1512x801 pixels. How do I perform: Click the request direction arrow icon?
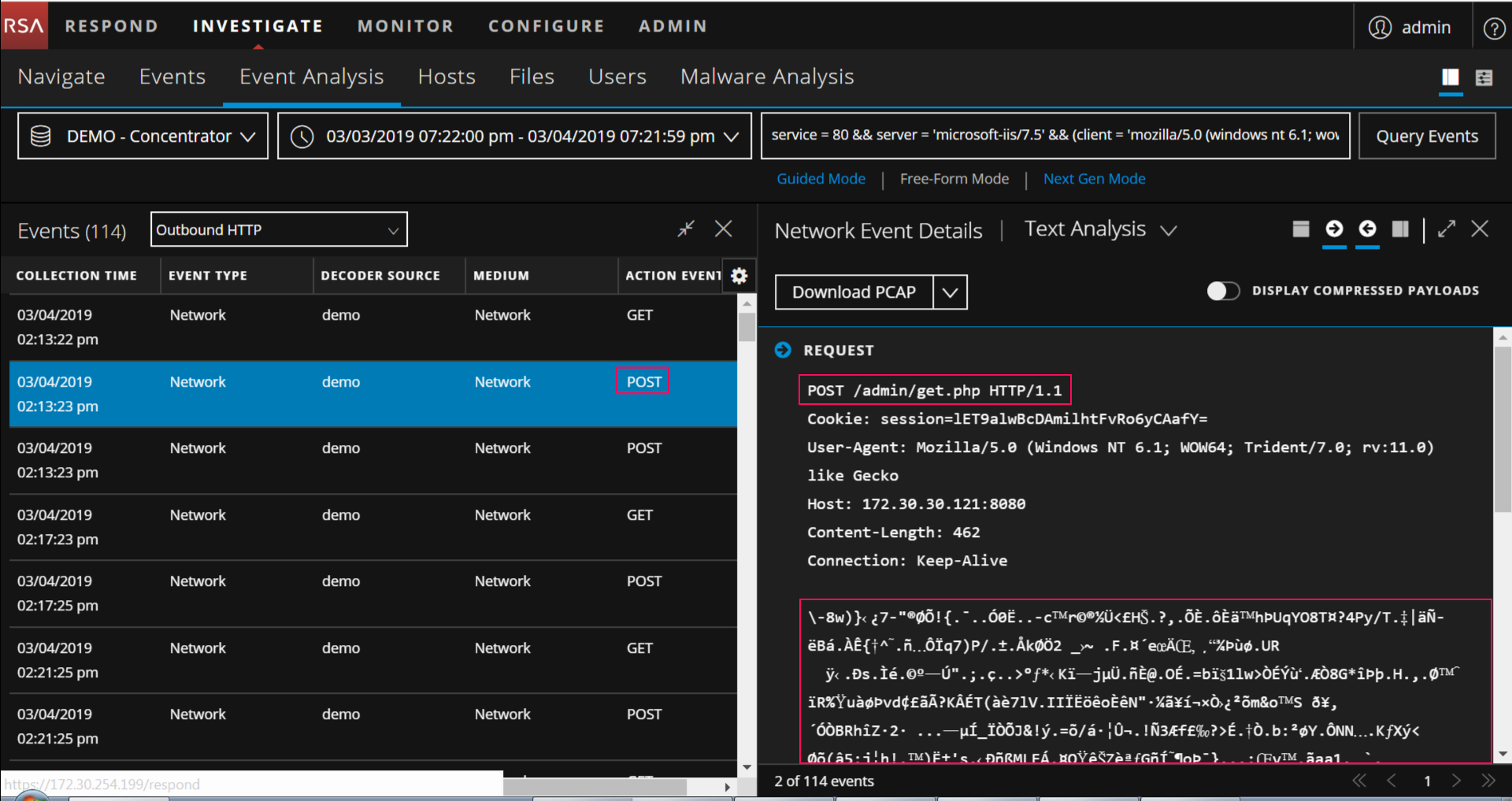click(x=1334, y=229)
